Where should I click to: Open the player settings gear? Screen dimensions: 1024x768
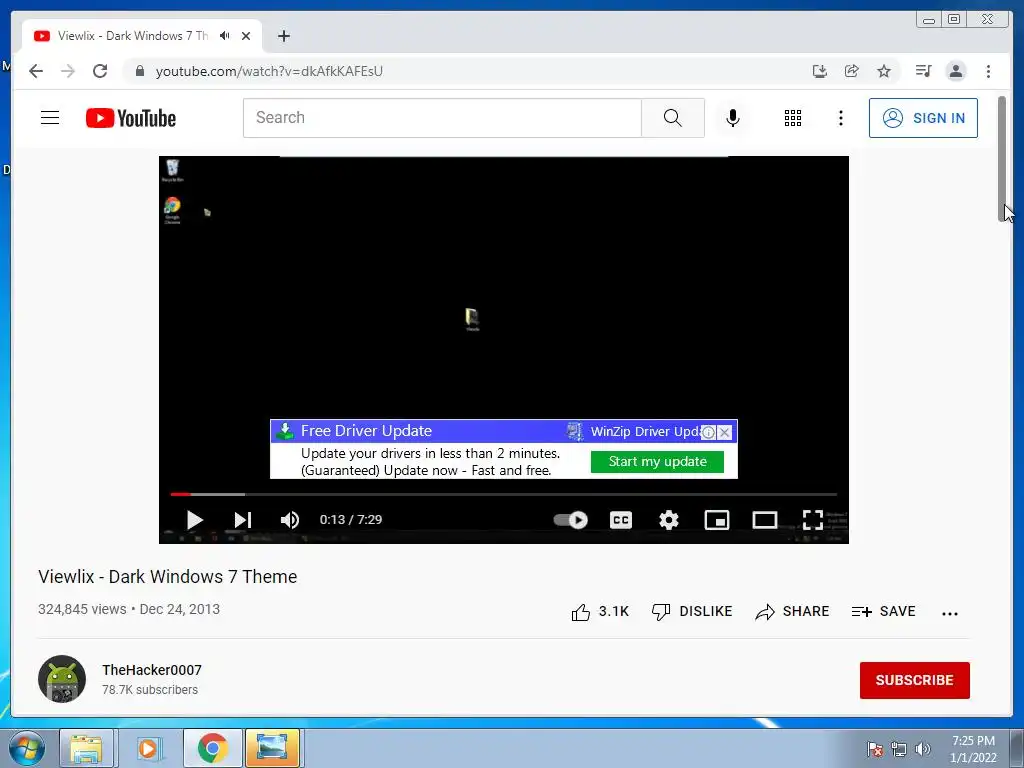coord(669,520)
